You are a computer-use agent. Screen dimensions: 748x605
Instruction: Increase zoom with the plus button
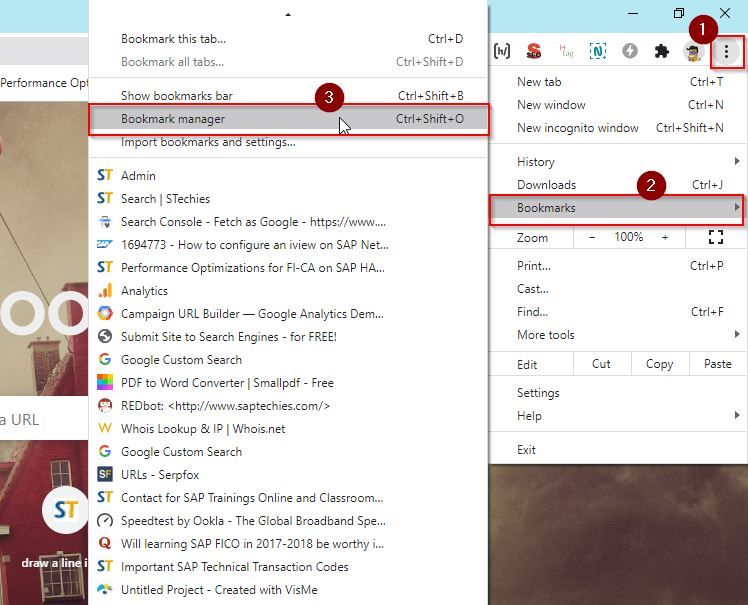[665, 237]
